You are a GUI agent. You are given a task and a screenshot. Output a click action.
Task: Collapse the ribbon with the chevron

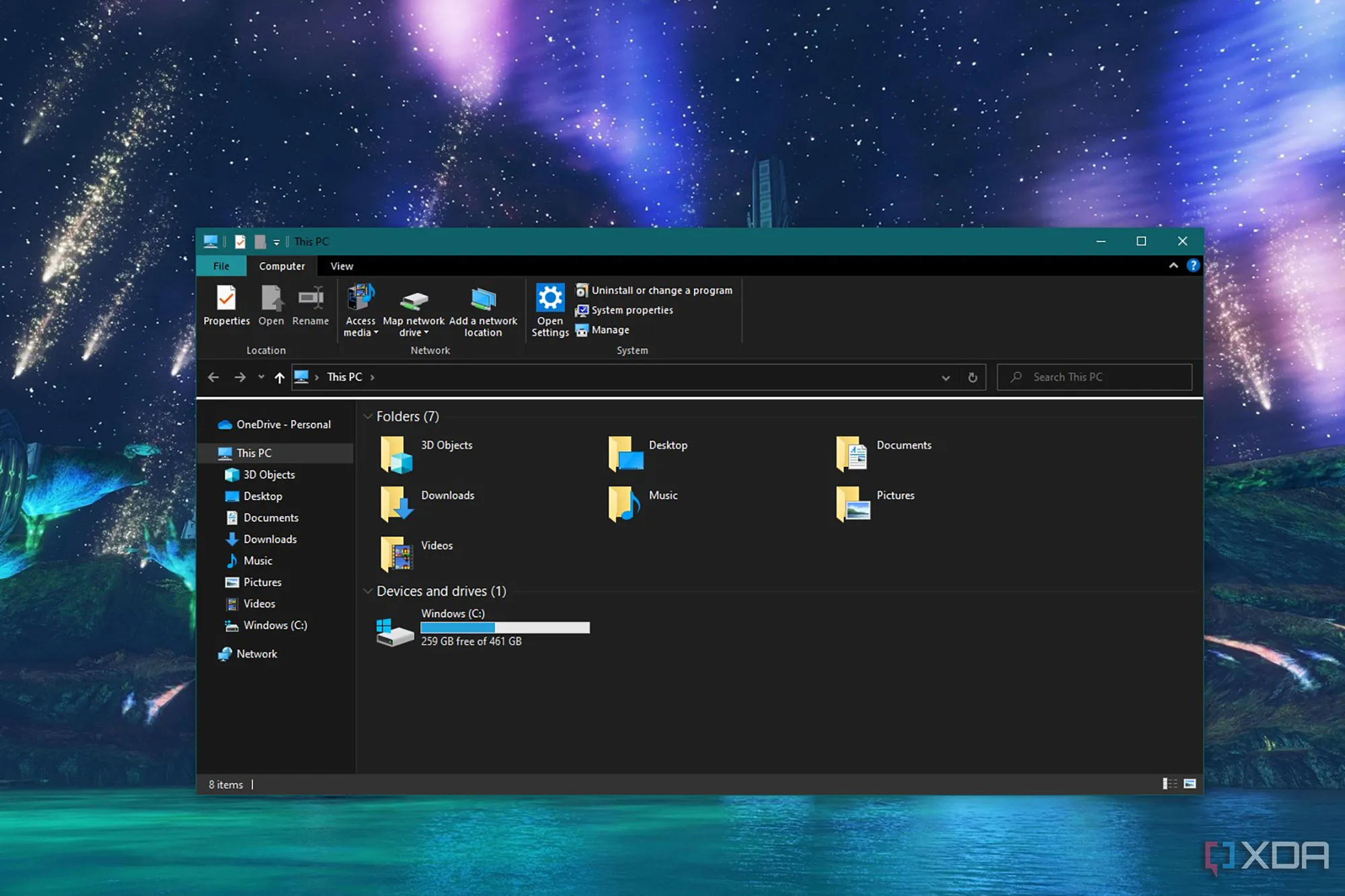pyautogui.click(x=1174, y=266)
